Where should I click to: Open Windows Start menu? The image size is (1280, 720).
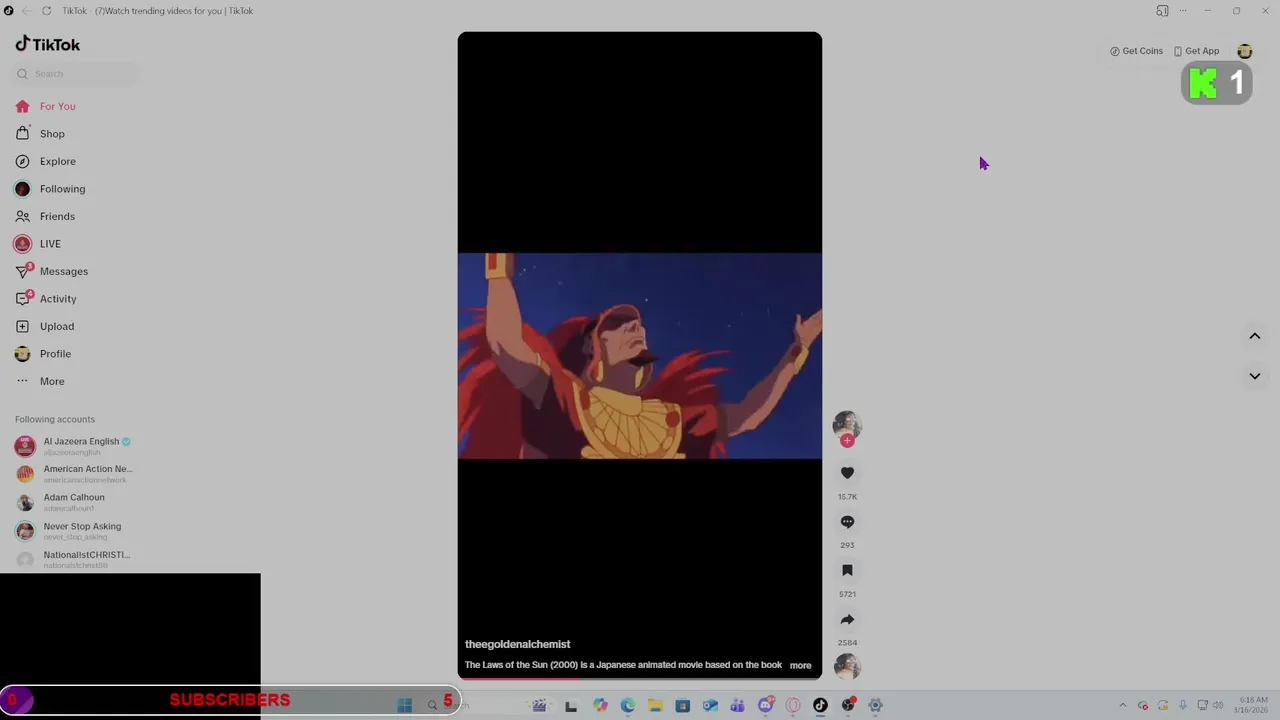pos(405,705)
